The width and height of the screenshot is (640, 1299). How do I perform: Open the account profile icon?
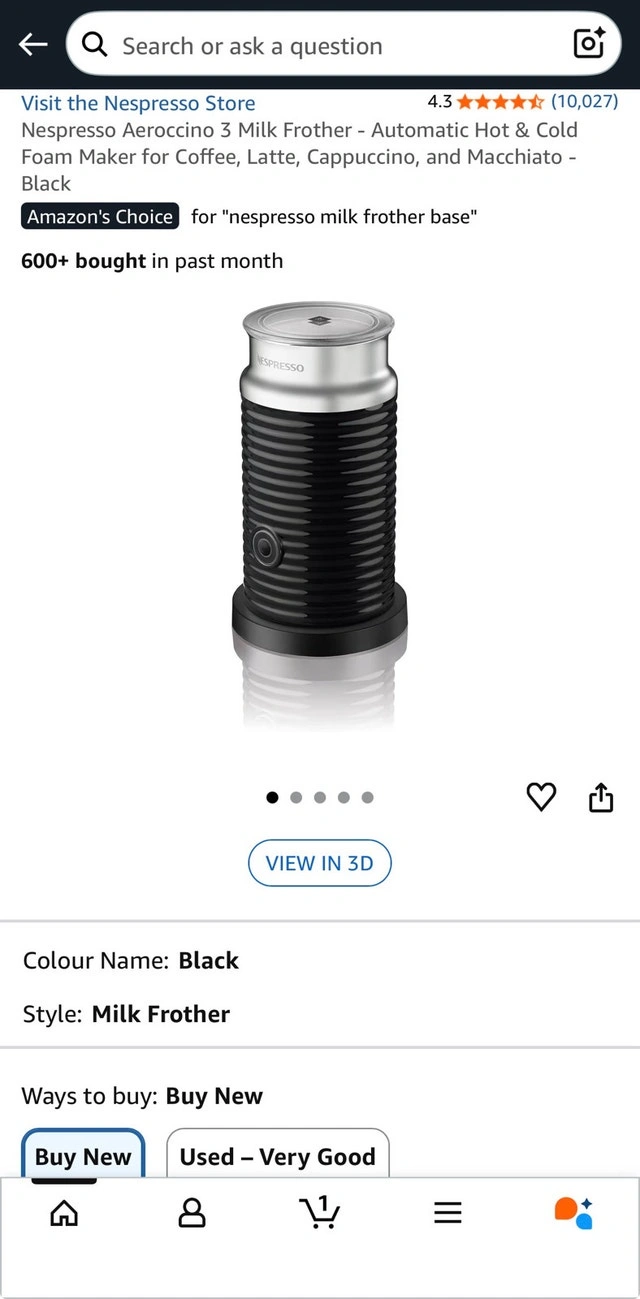tap(192, 1213)
